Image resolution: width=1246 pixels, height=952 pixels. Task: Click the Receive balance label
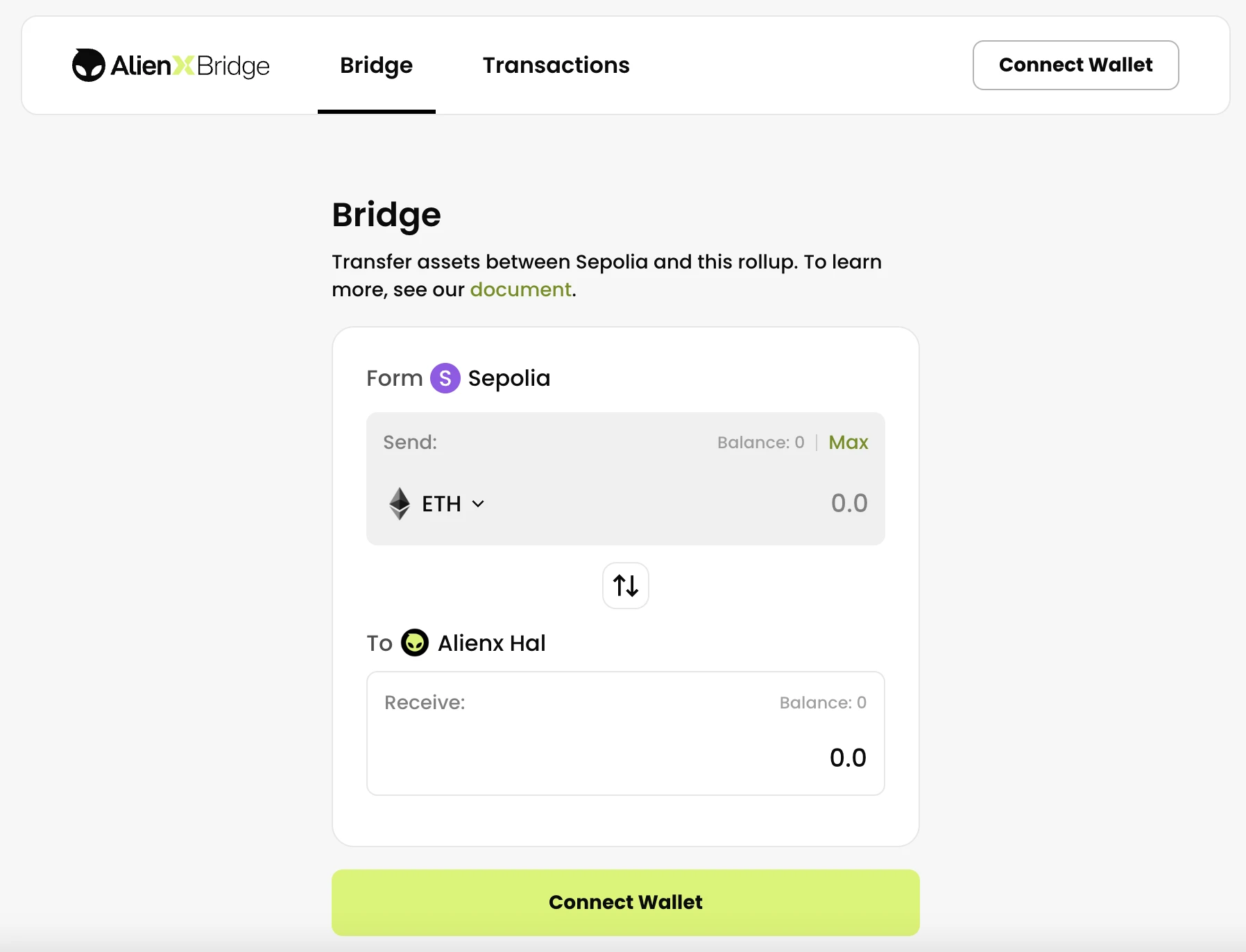click(822, 703)
